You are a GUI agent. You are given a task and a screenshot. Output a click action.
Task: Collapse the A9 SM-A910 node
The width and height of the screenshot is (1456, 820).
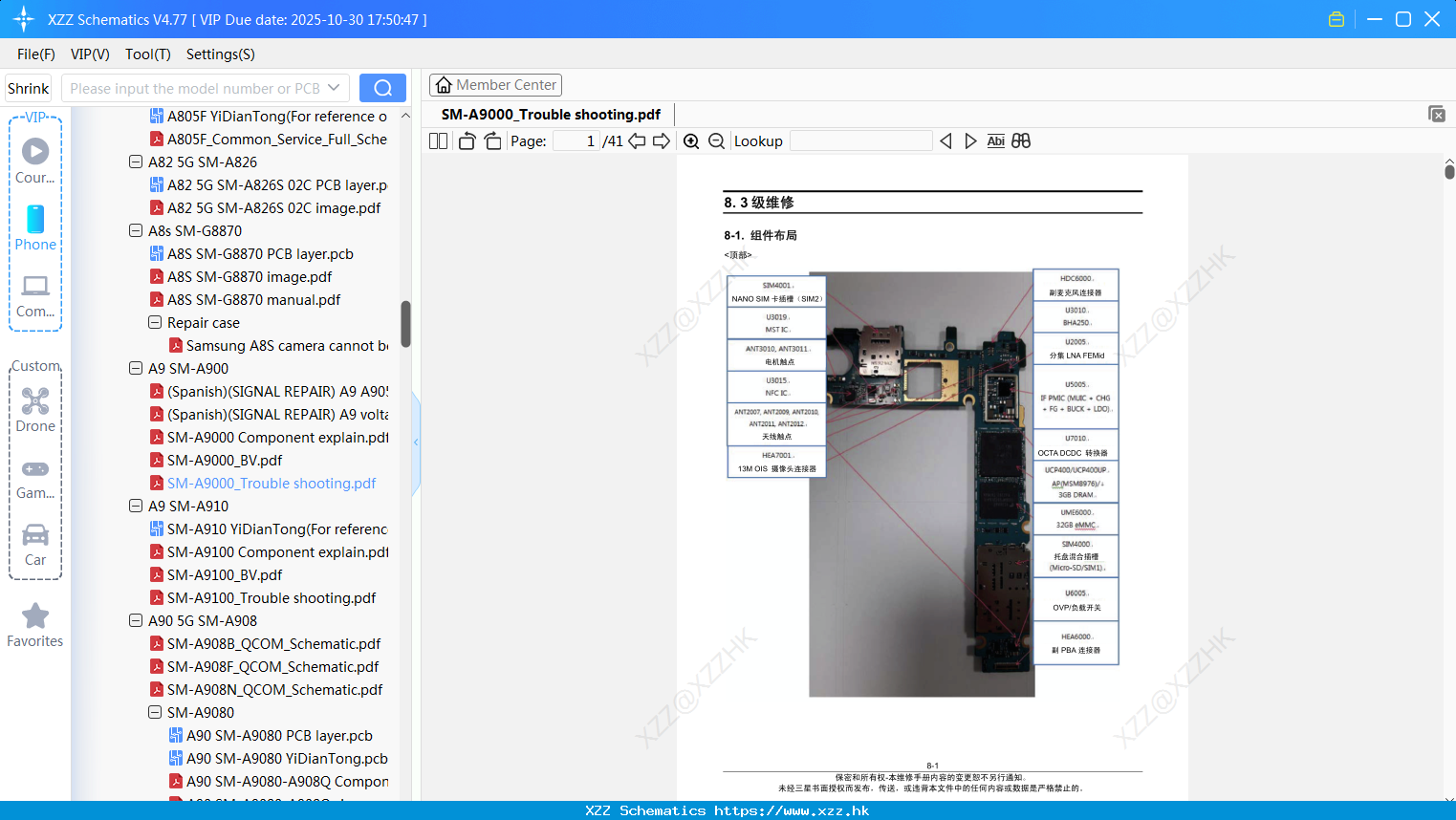point(136,506)
